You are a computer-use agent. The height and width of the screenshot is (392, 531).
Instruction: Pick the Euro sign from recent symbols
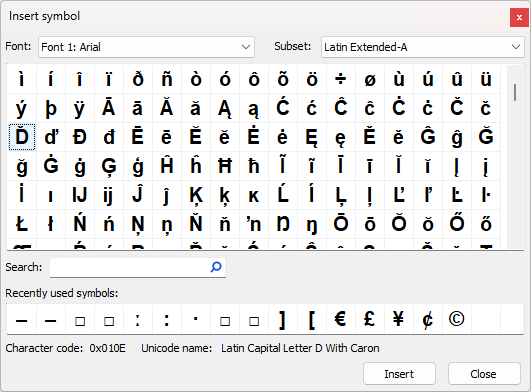point(341,319)
